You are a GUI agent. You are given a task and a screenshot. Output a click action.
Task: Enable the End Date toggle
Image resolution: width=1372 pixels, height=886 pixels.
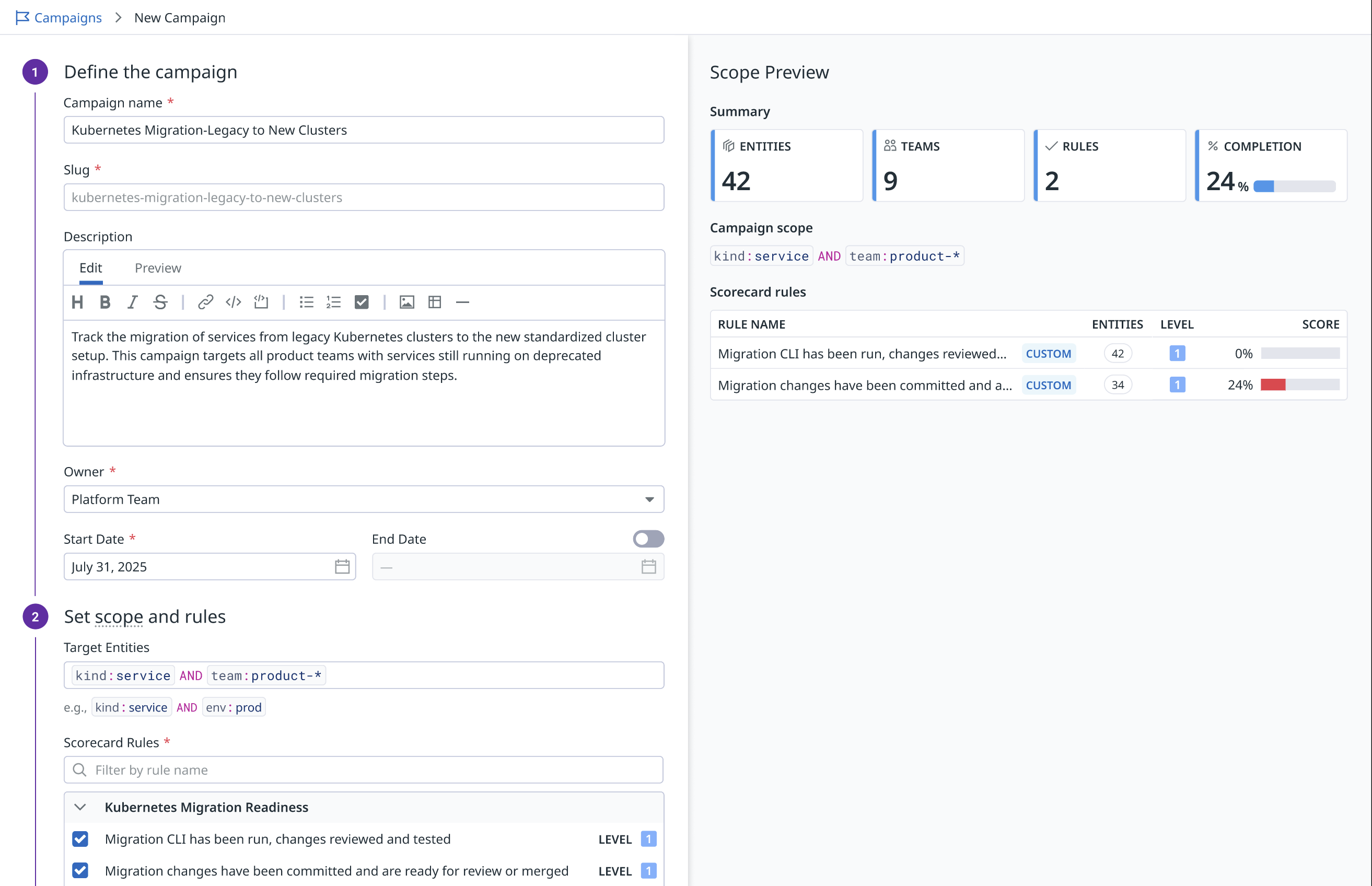coord(648,539)
